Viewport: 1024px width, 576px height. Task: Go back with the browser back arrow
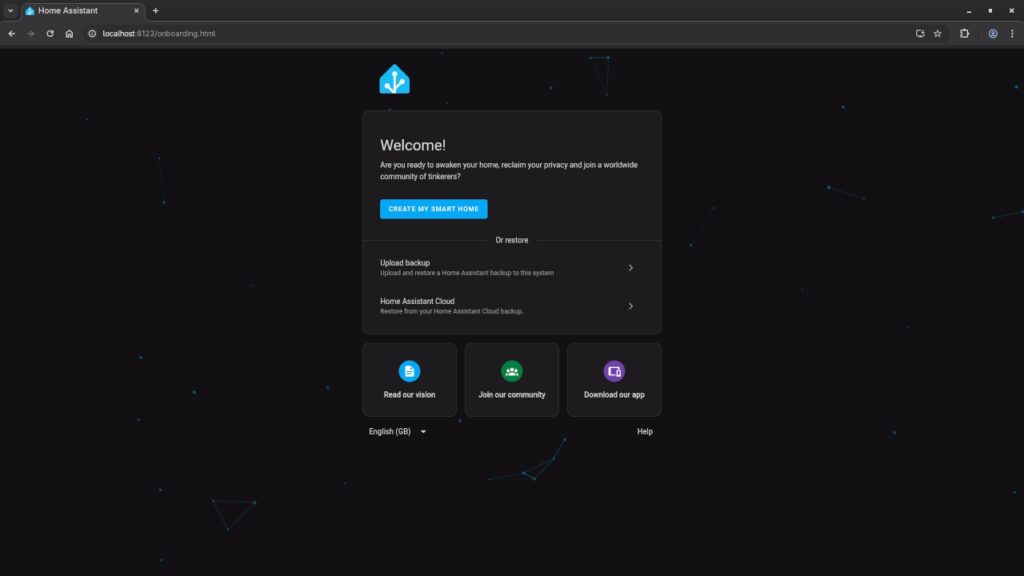pos(12,33)
